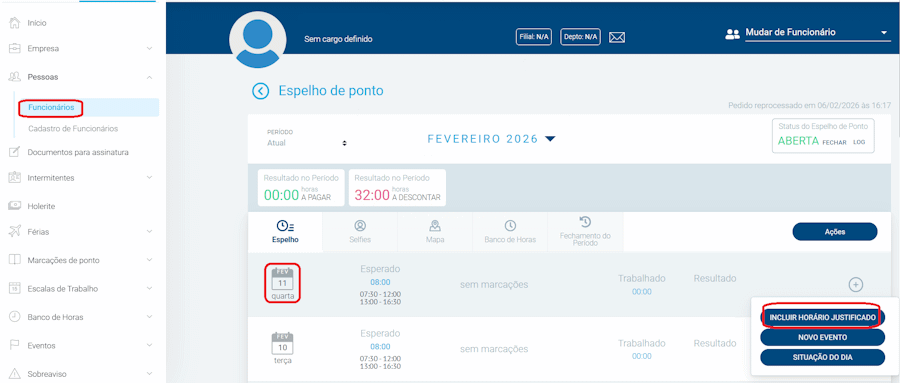The width and height of the screenshot is (900, 383).
Task: Click the group icon beside Mudar de Funcionário
Action: click(x=732, y=34)
